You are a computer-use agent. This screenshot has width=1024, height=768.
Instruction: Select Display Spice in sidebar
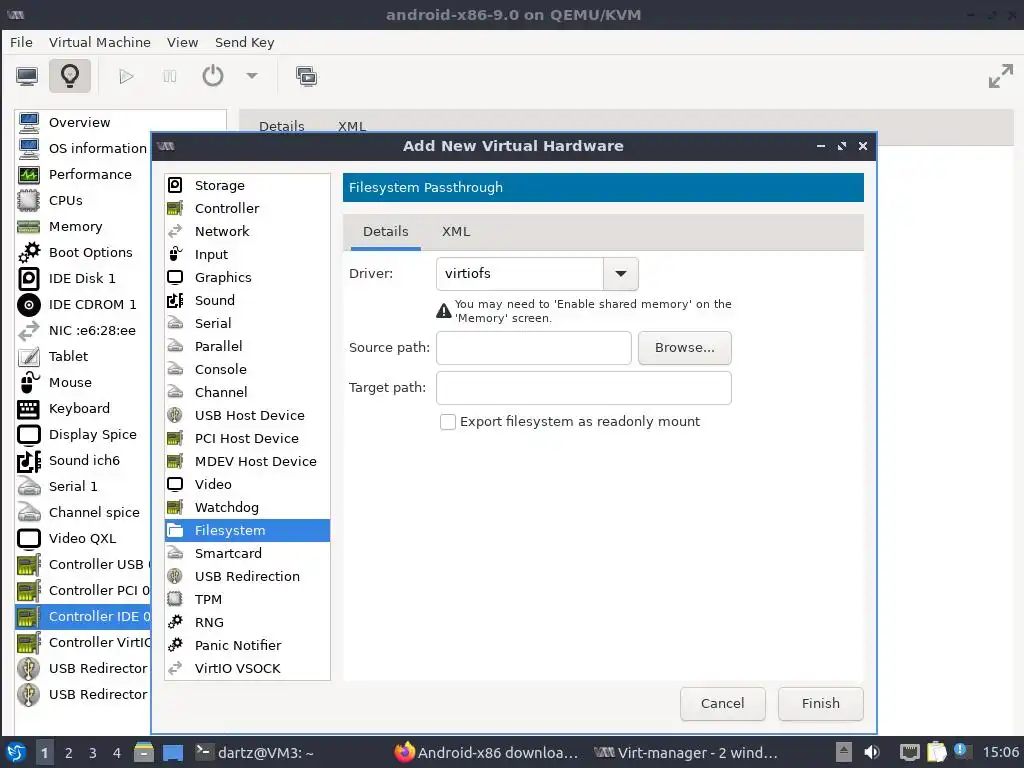(83, 434)
